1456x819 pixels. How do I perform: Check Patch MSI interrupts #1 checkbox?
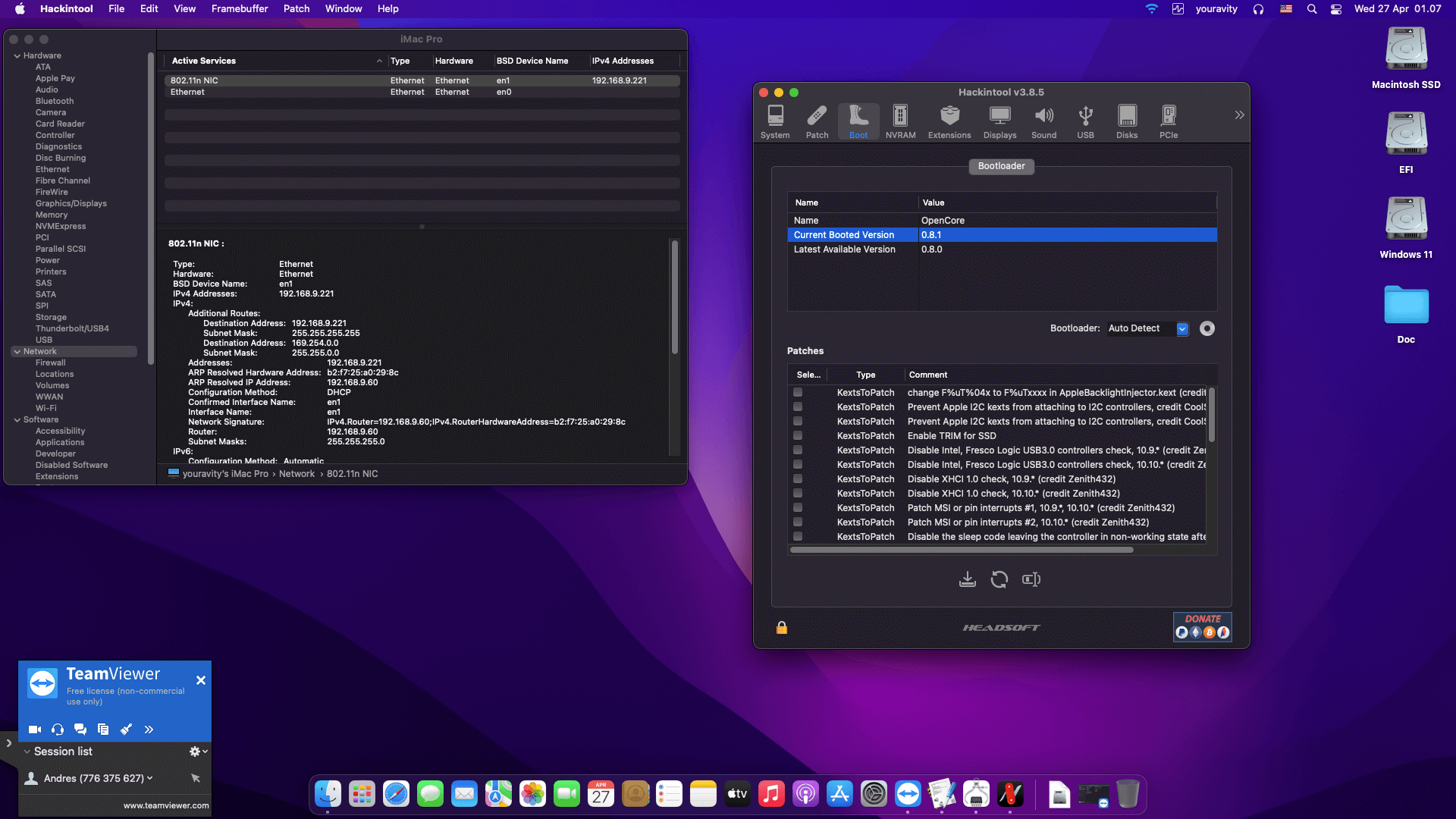point(798,508)
